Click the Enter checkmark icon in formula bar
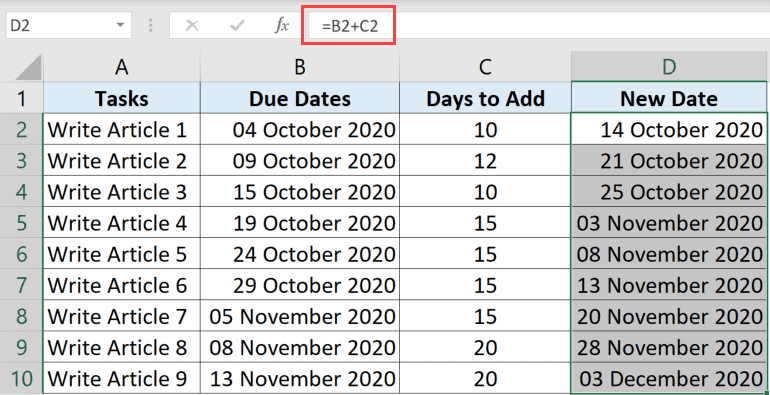The height and width of the screenshot is (395, 770). 237,26
